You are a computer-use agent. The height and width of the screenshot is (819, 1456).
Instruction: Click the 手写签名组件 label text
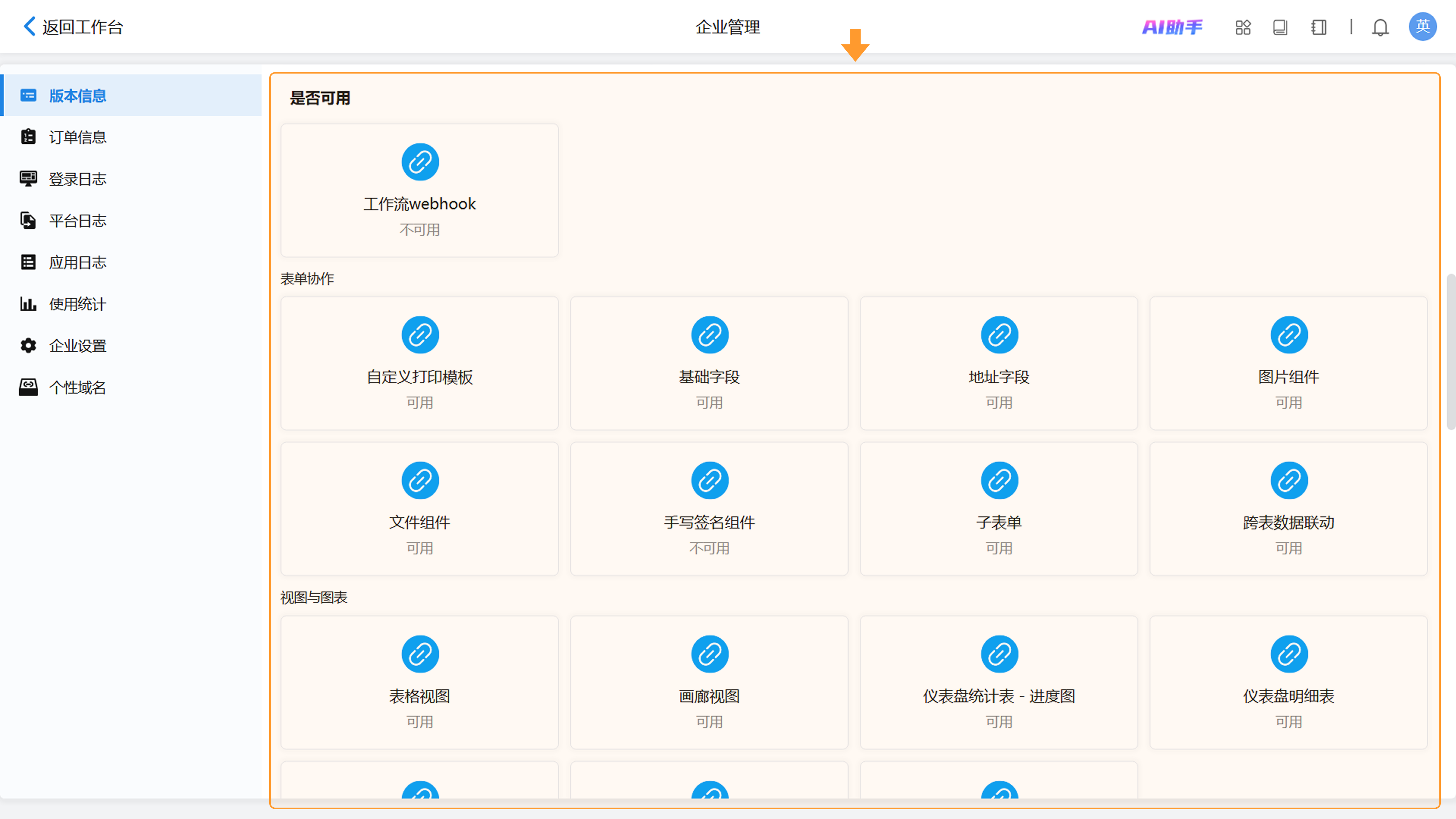709,522
